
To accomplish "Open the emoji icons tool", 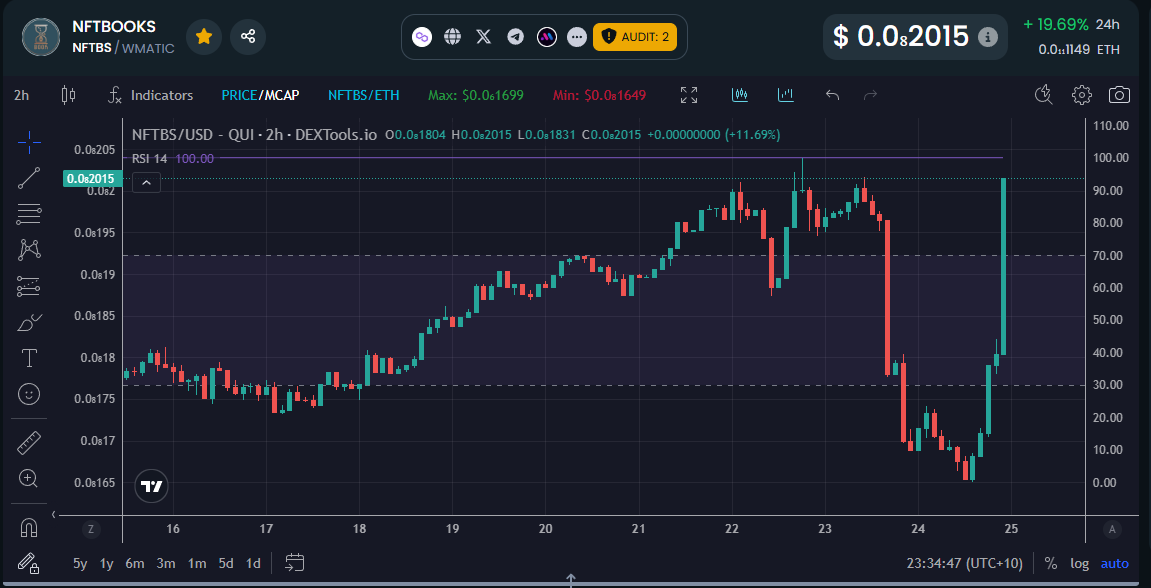I will coord(29,394).
